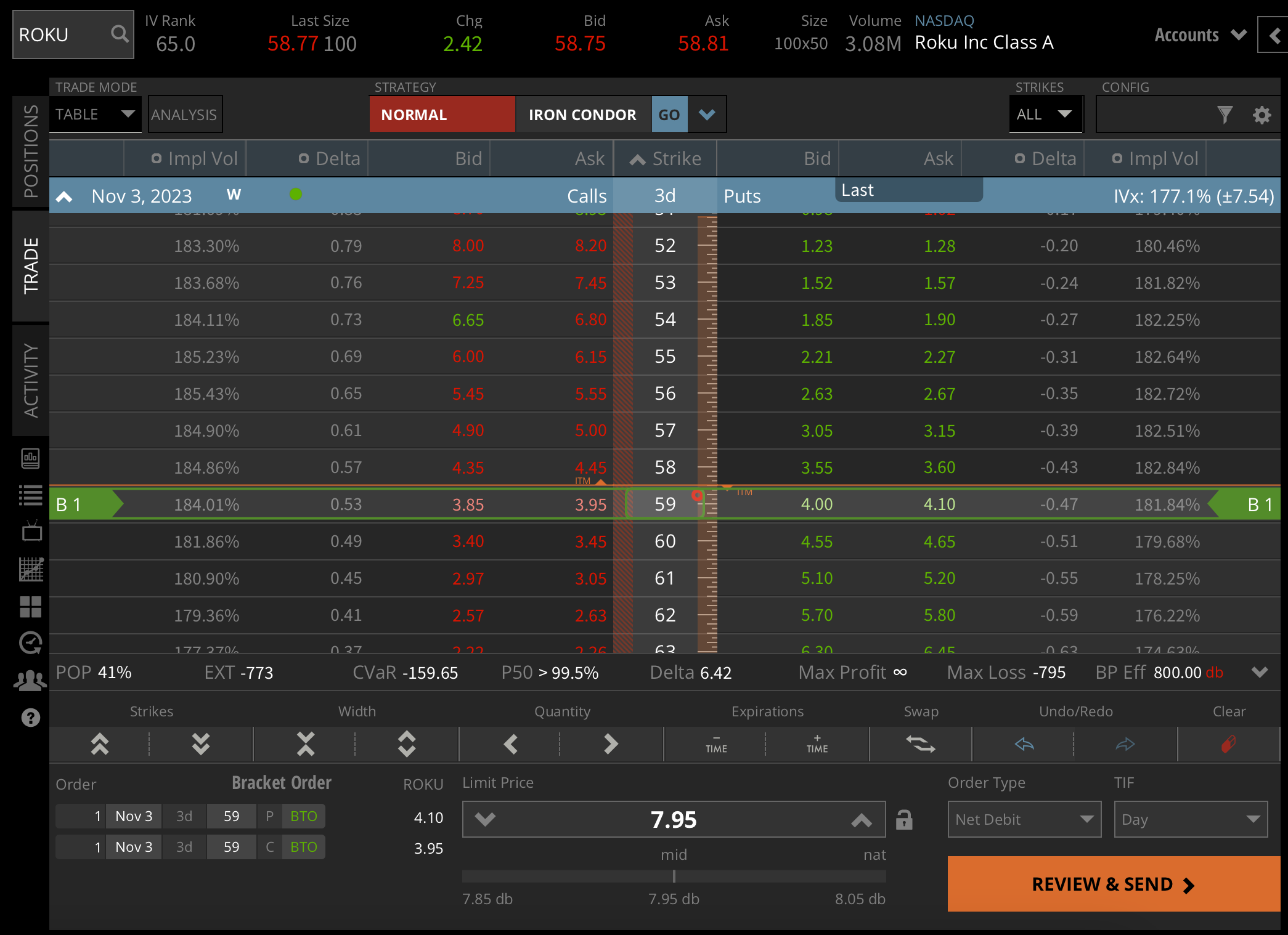The width and height of the screenshot is (1288, 935).
Task: Click the REVIEW & SEND button
Action: tap(1112, 884)
